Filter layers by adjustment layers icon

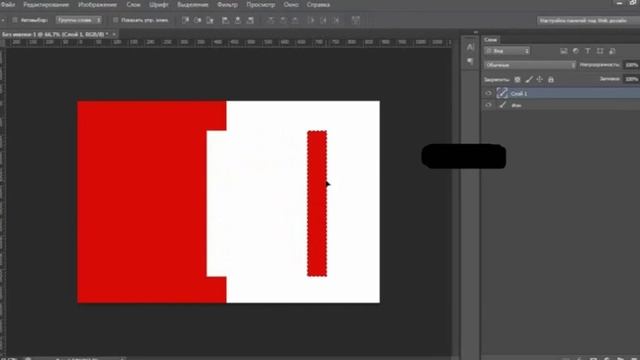(x=576, y=51)
